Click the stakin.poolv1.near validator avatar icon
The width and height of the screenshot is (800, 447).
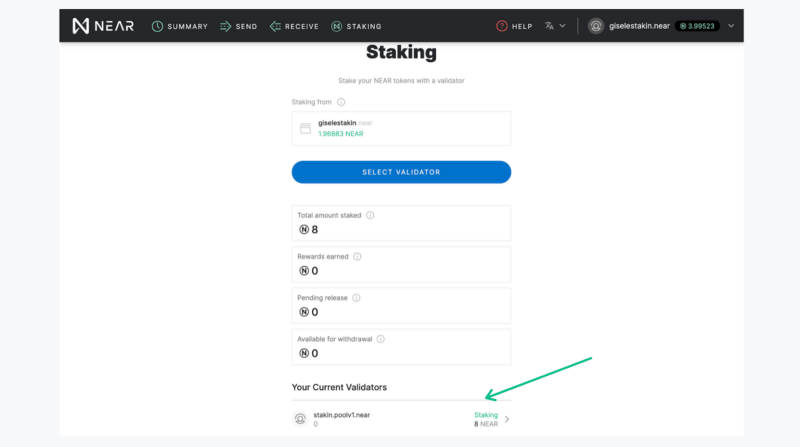pyautogui.click(x=300, y=419)
